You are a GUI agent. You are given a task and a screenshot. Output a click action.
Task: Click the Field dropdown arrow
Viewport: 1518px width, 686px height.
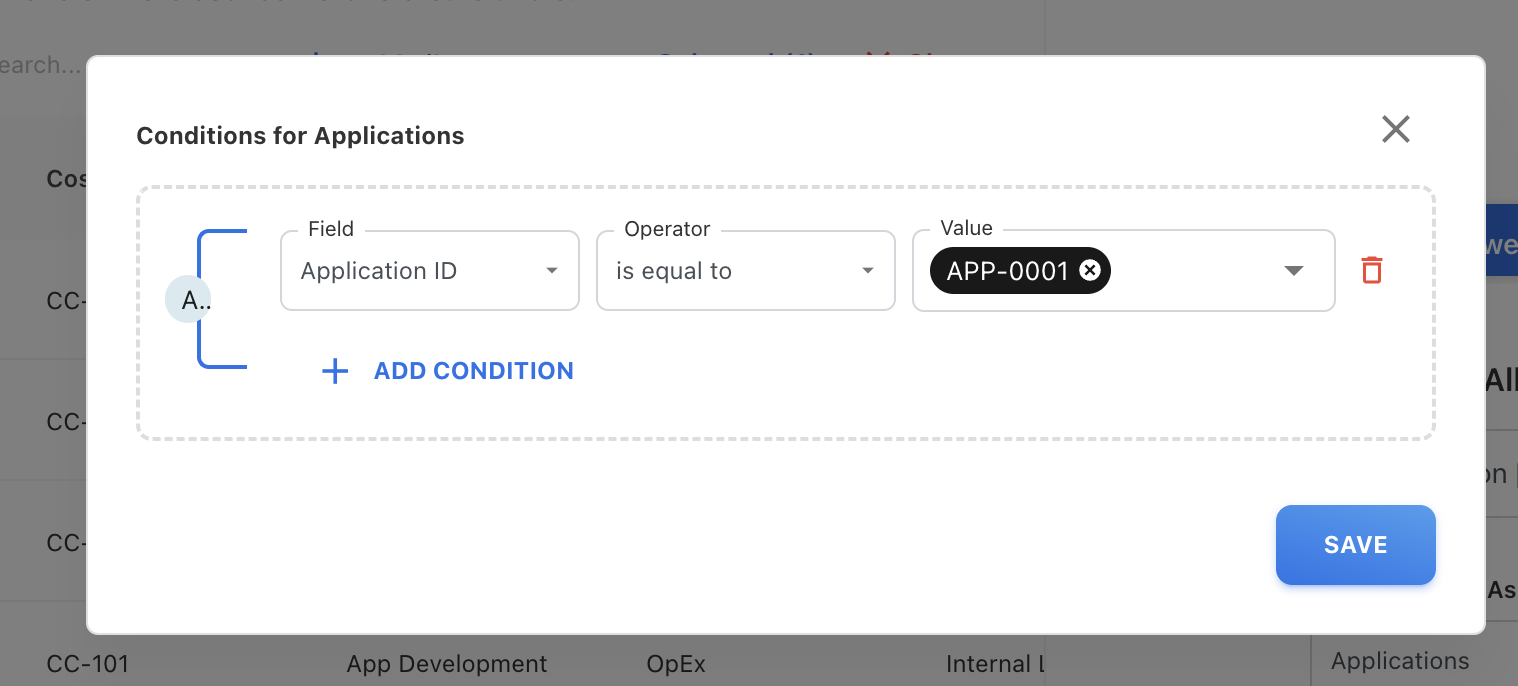click(552, 271)
